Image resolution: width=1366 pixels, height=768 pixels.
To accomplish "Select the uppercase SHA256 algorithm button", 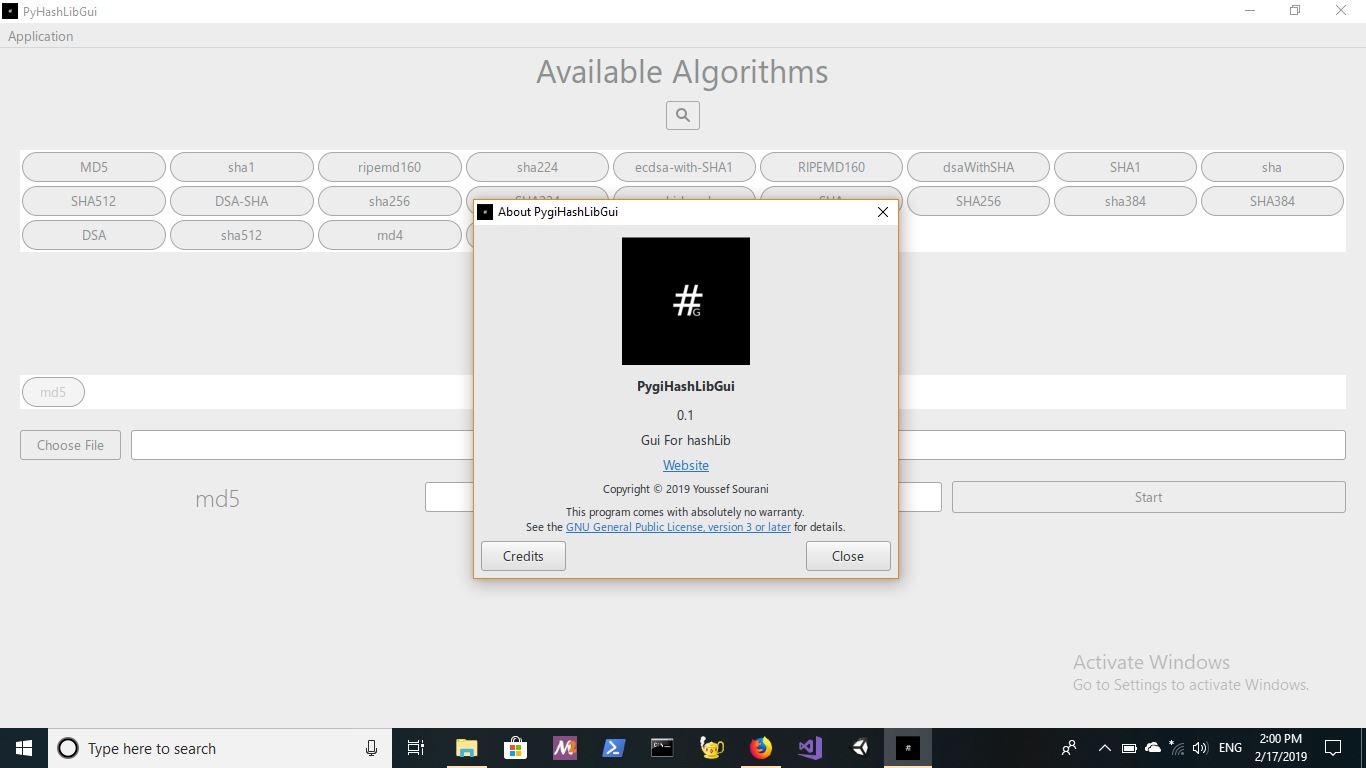I will (x=978, y=201).
